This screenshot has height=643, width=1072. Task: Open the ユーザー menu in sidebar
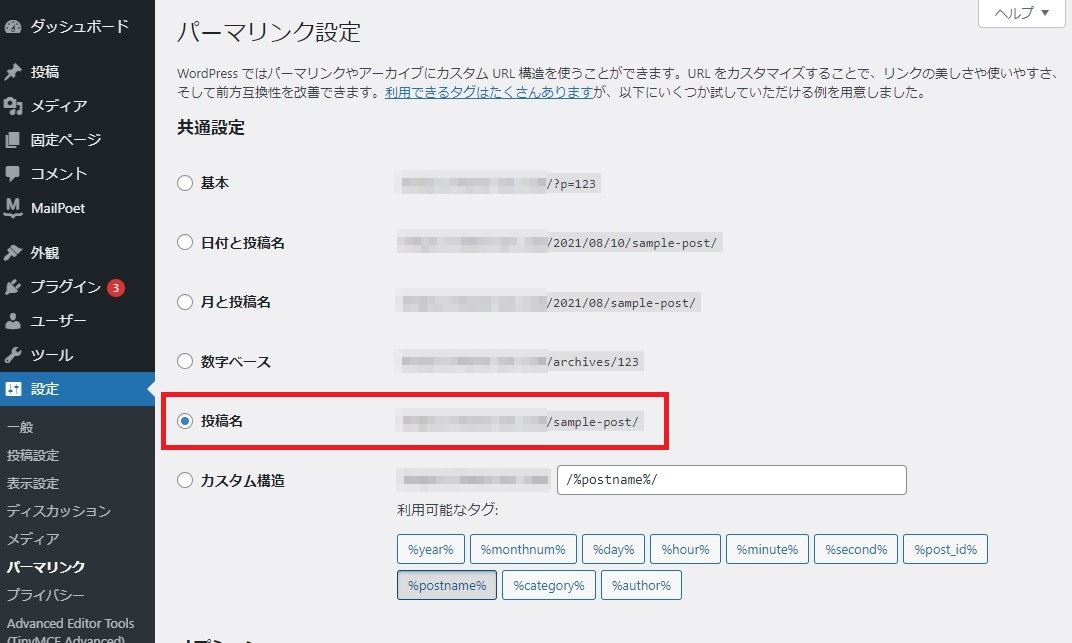click(x=58, y=321)
